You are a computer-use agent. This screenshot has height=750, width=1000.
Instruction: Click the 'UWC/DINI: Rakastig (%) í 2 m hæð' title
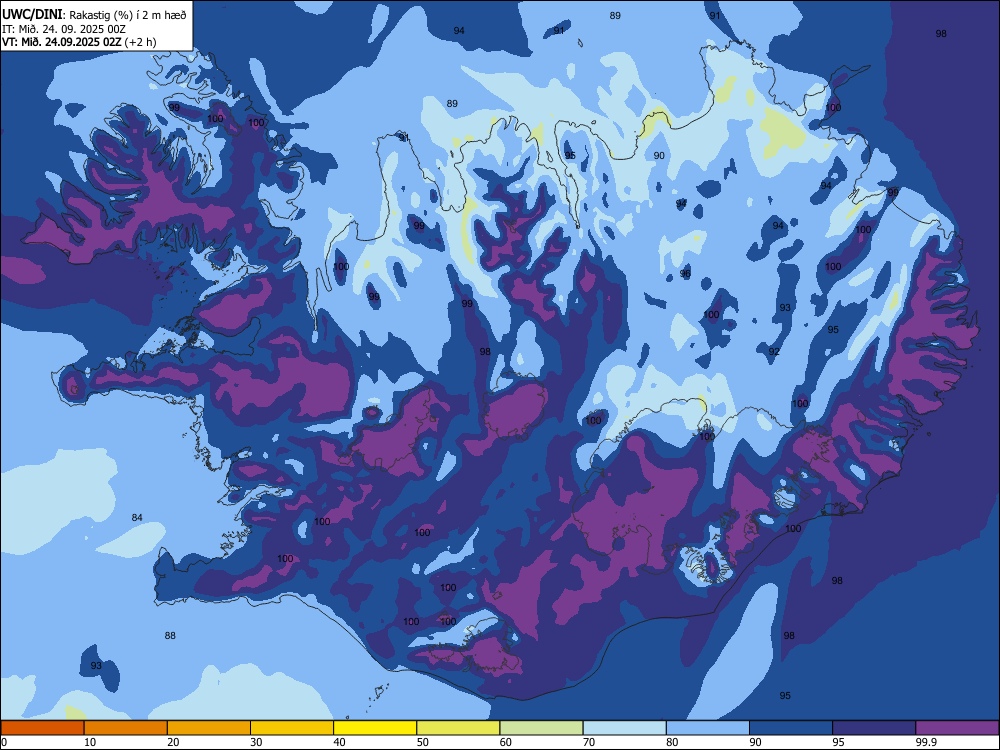[94, 14]
